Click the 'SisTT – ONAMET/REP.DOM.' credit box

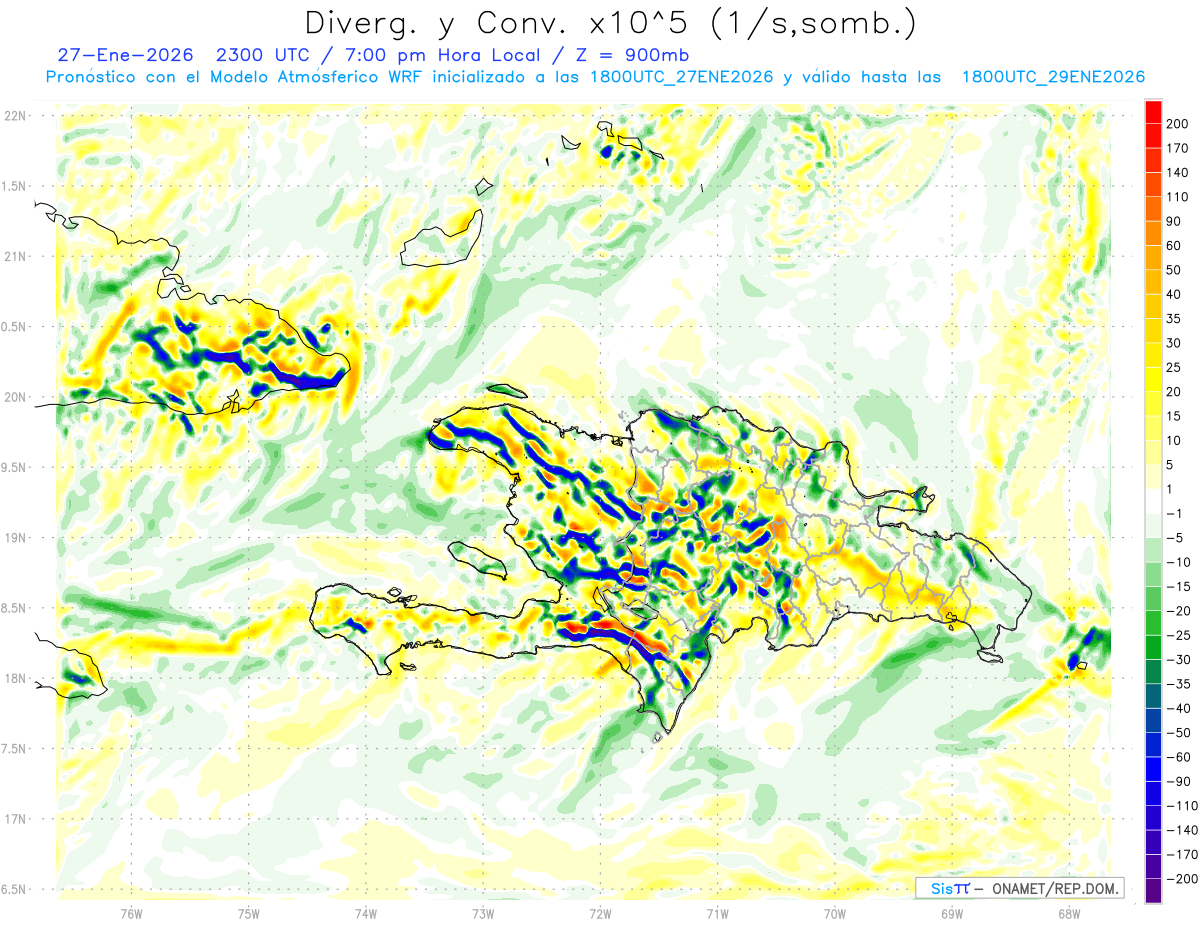[x=1019, y=888]
